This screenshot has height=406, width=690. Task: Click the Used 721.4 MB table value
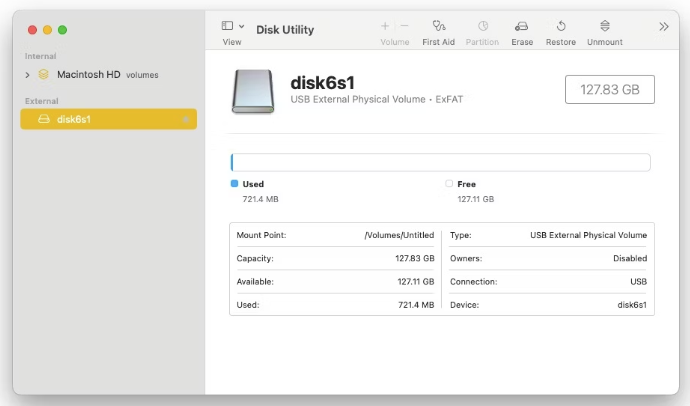(x=416, y=305)
